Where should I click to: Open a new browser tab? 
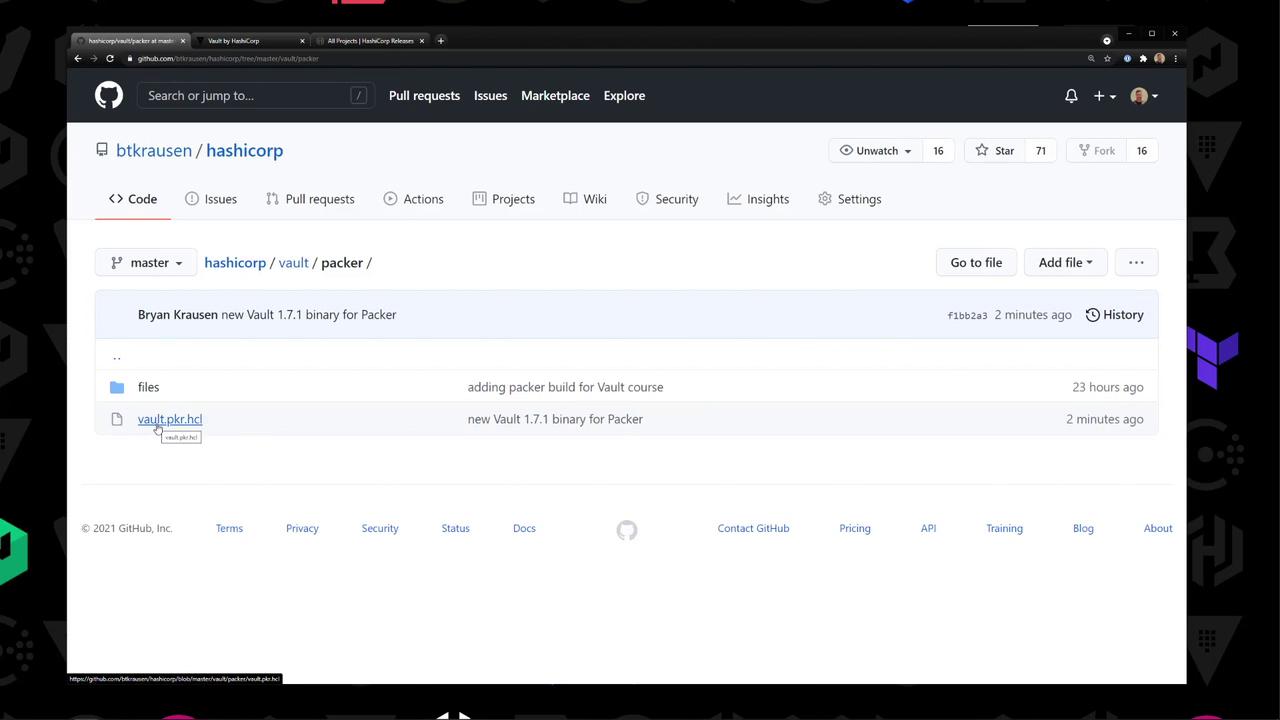tap(441, 41)
